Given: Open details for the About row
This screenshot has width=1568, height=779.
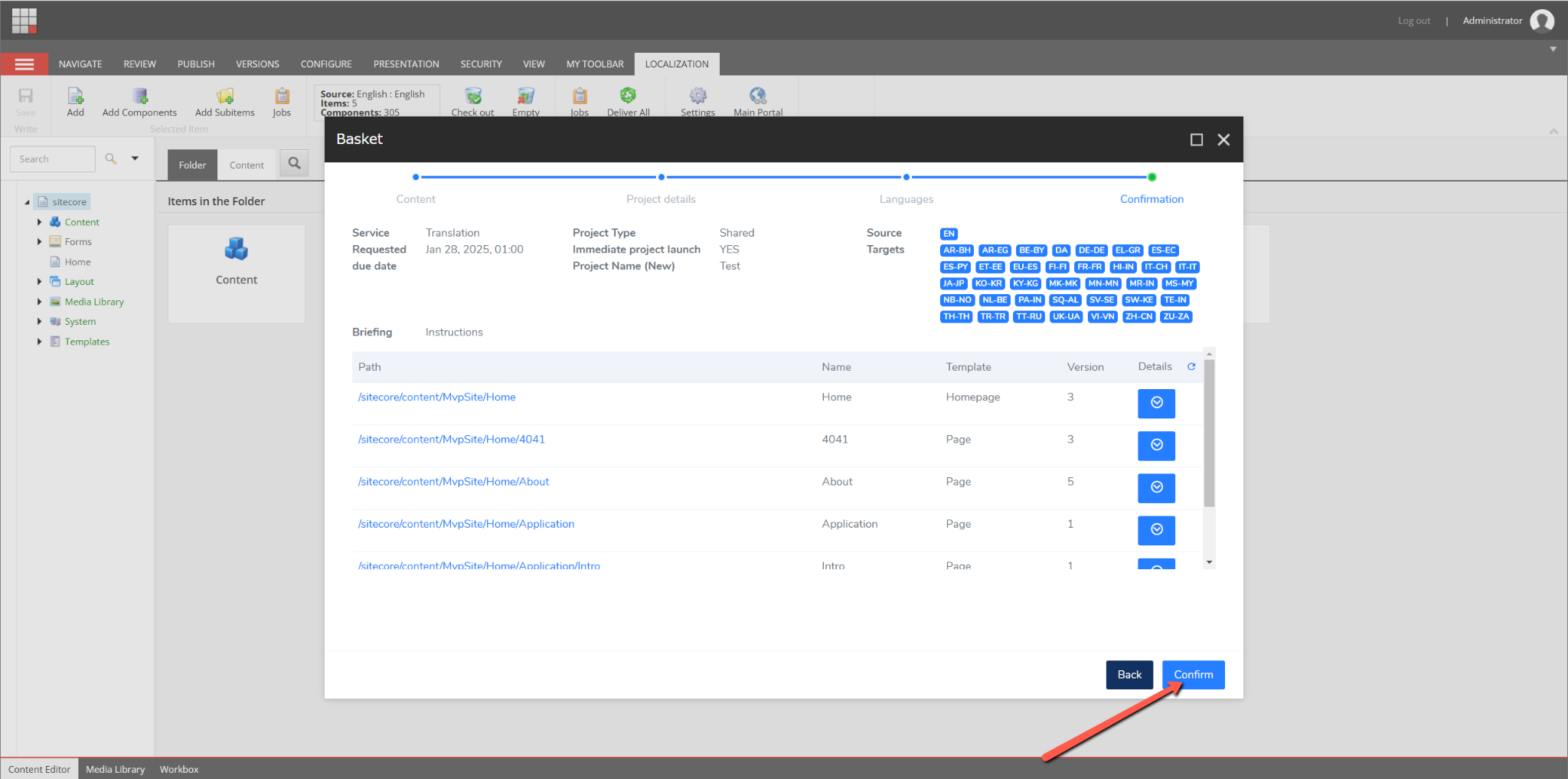Looking at the screenshot, I should point(1157,488).
